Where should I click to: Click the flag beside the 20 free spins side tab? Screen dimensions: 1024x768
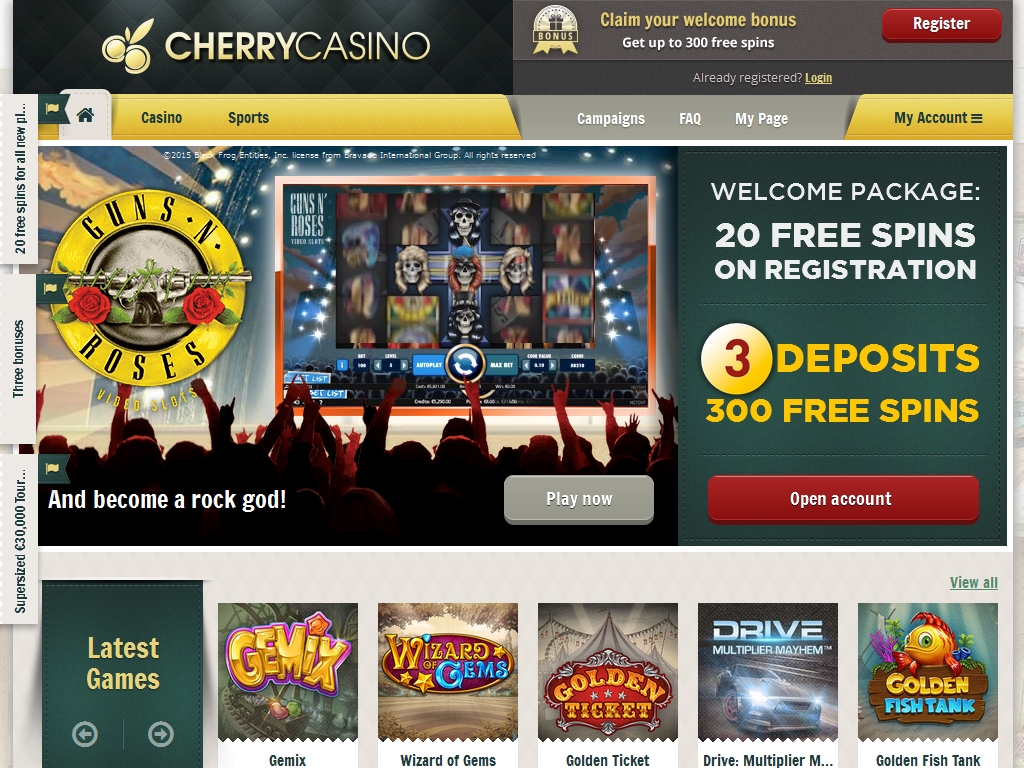[x=52, y=108]
